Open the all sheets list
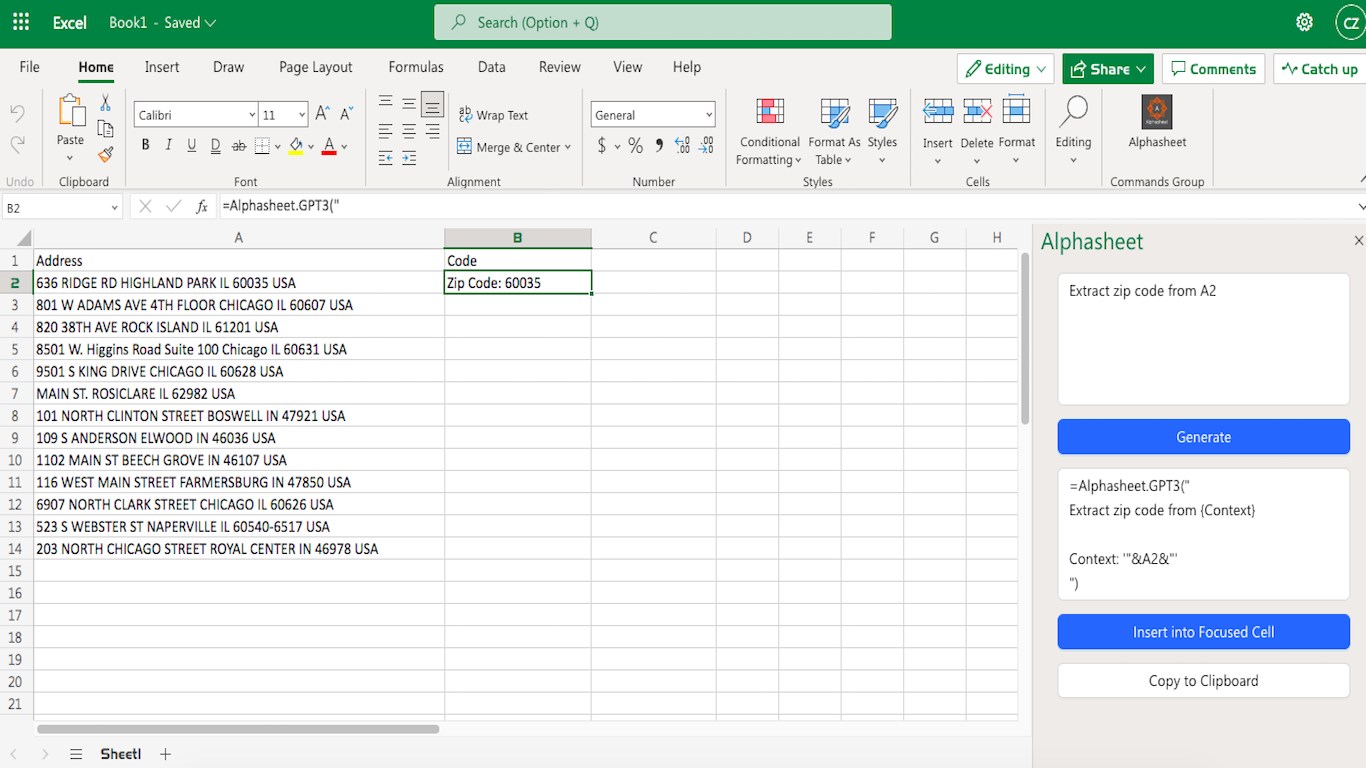The height and width of the screenshot is (768, 1366). pyautogui.click(x=76, y=754)
